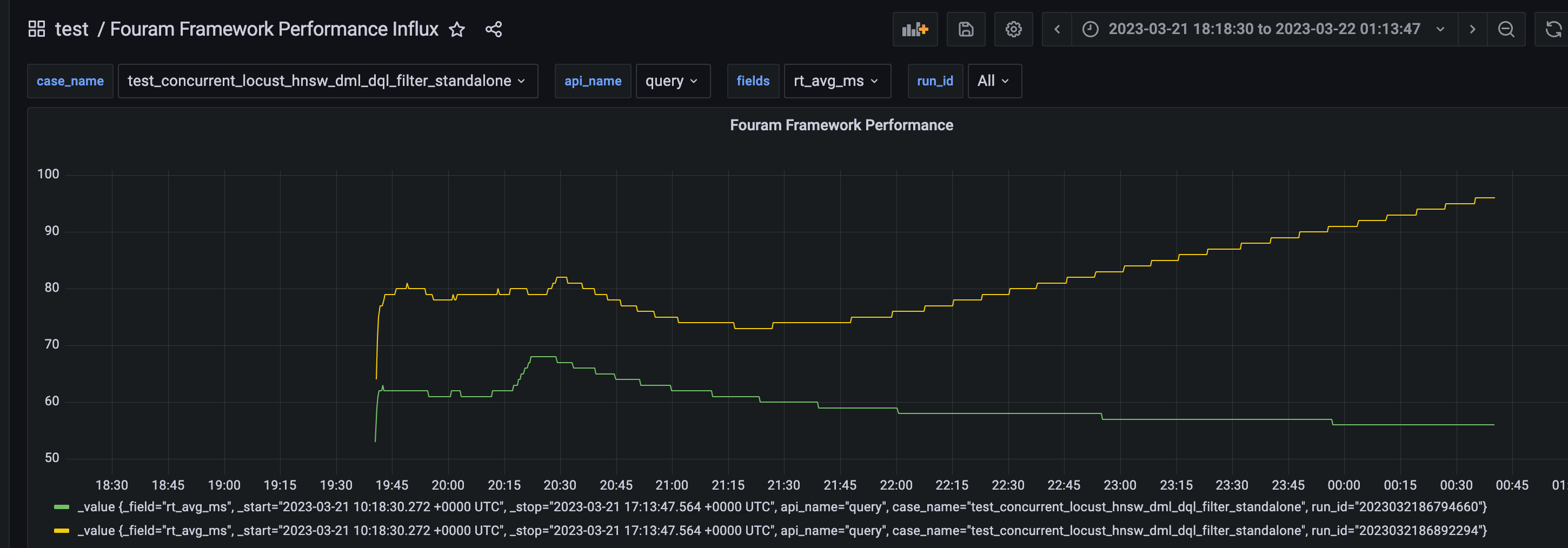Open the run_id All dropdown
This screenshot has width=1568, height=548.
click(x=995, y=81)
